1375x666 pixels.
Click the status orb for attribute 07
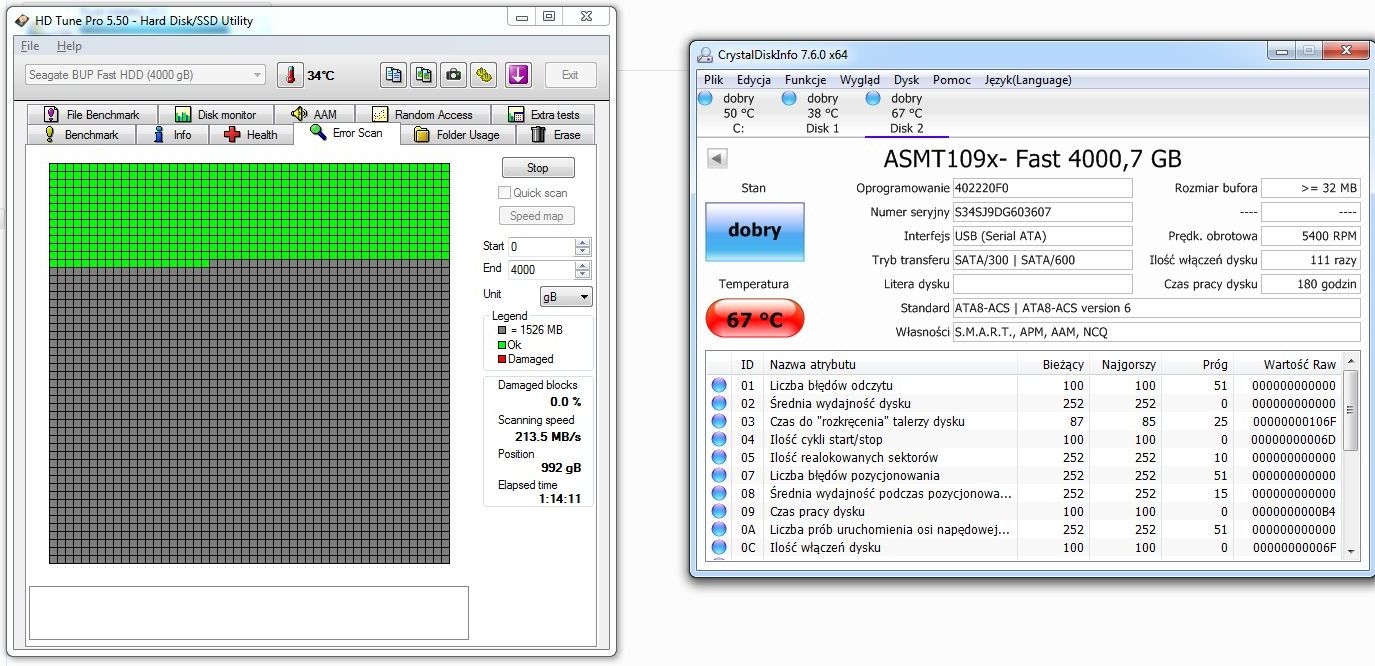[719, 475]
